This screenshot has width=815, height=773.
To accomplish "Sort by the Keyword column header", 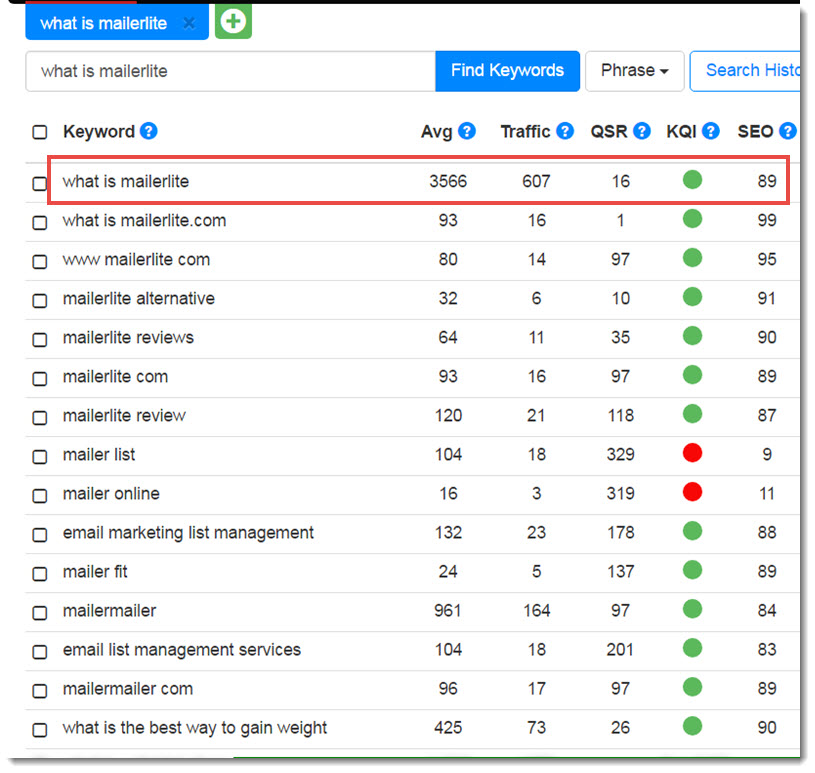I will (99, 132).
